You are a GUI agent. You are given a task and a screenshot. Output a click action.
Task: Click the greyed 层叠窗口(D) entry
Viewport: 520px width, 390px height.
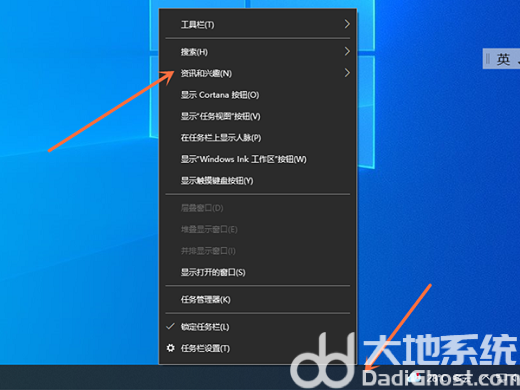point(257,208)
